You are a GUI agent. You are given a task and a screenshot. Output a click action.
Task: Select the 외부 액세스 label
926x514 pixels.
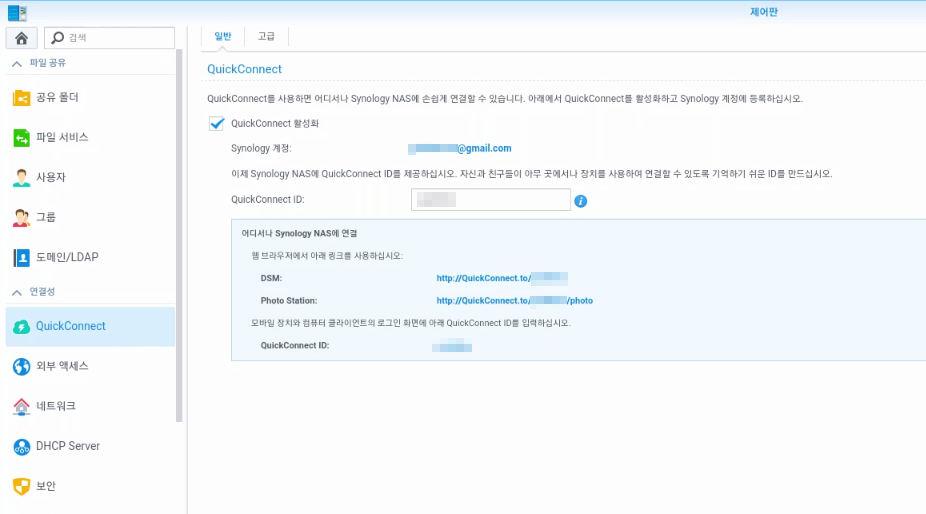62,366
